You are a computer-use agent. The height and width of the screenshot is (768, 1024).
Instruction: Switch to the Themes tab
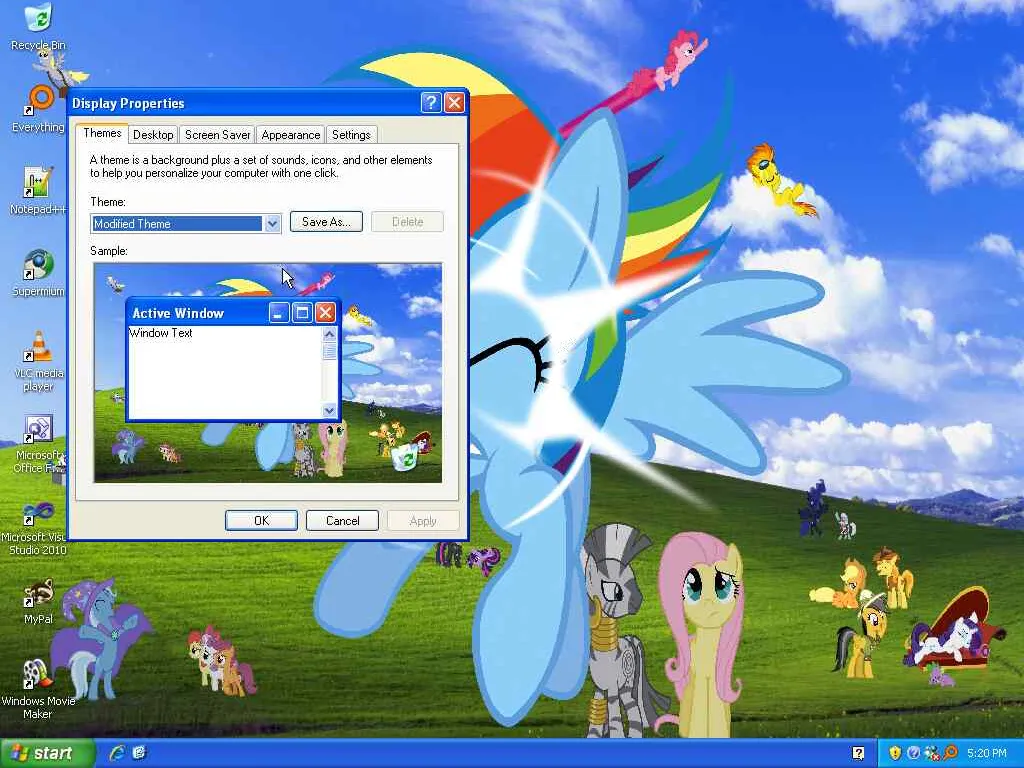[x=102, y=133]
